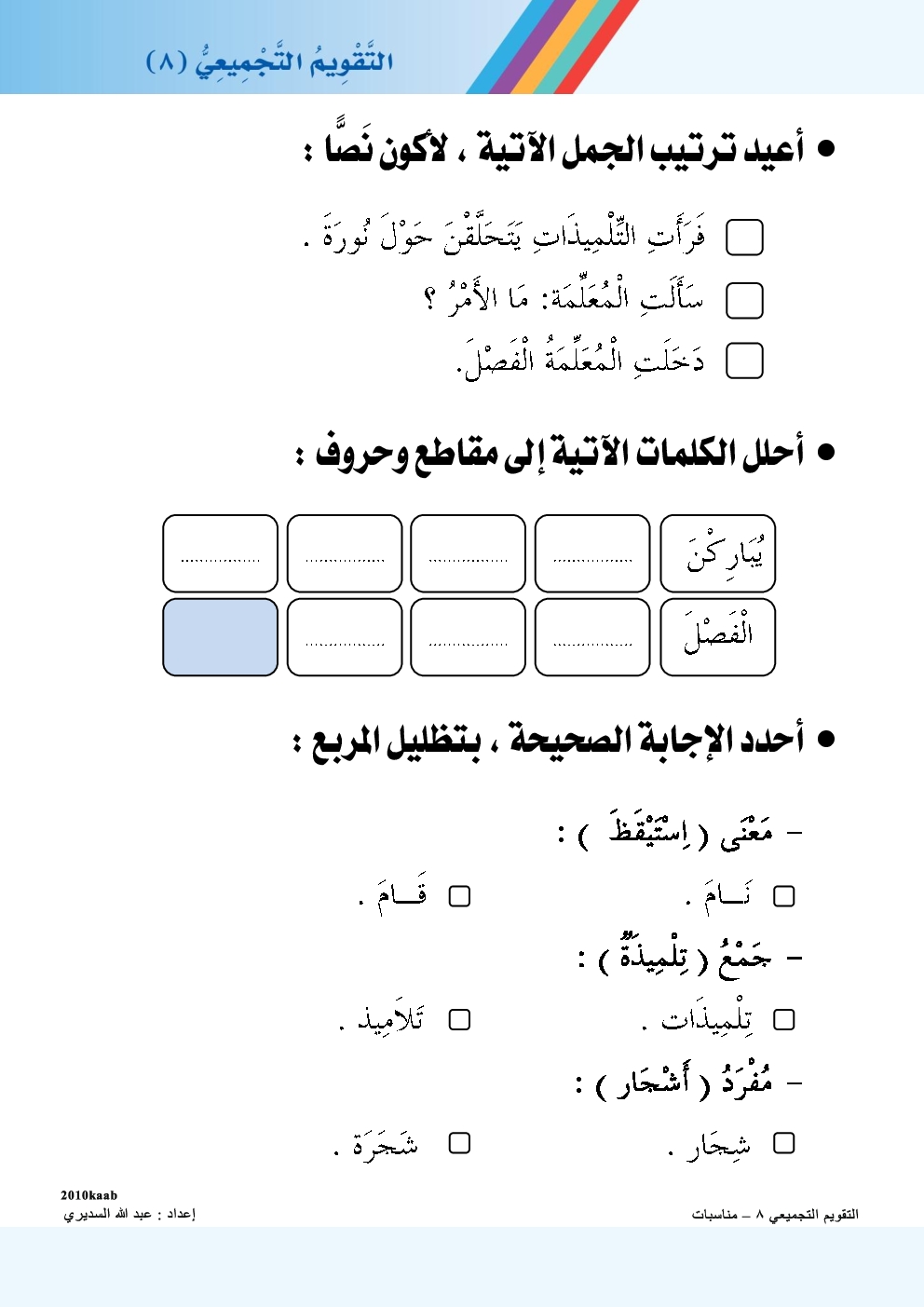This screenshot has height=1307, width=924.
Task: Tick the تلميذات answer checkbox
Action: (784, 1020)
